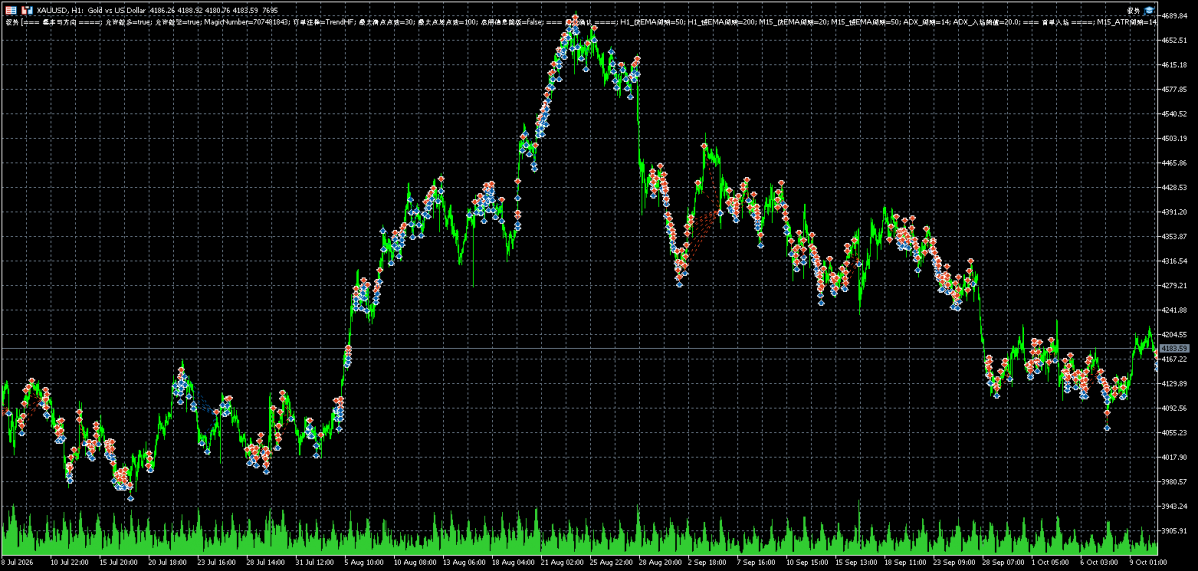
Task: Click the XAUUSD, H1 chart title text
Action: tap(60, 10)
